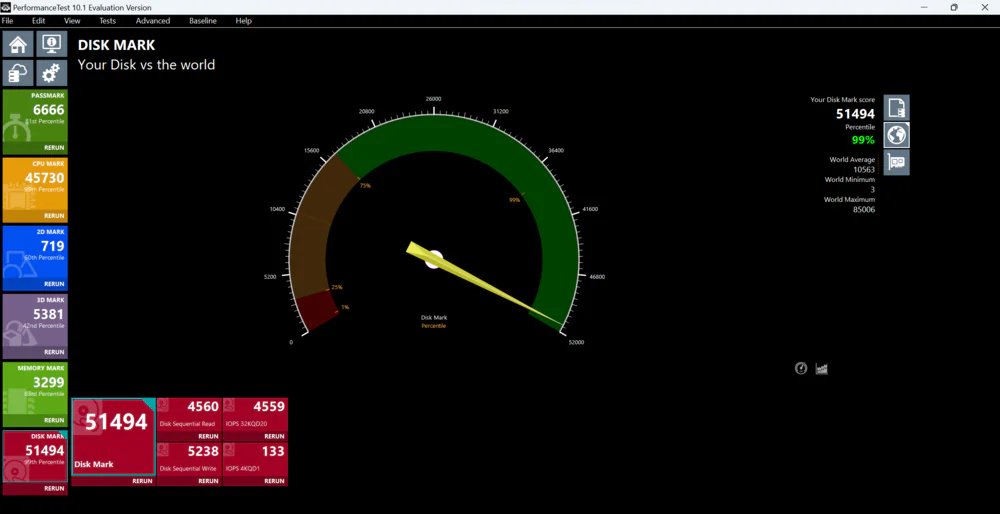Screen dimensions: 1000x514
Task: Open the cloud baseline management icon
Action: tap(18, 73)
